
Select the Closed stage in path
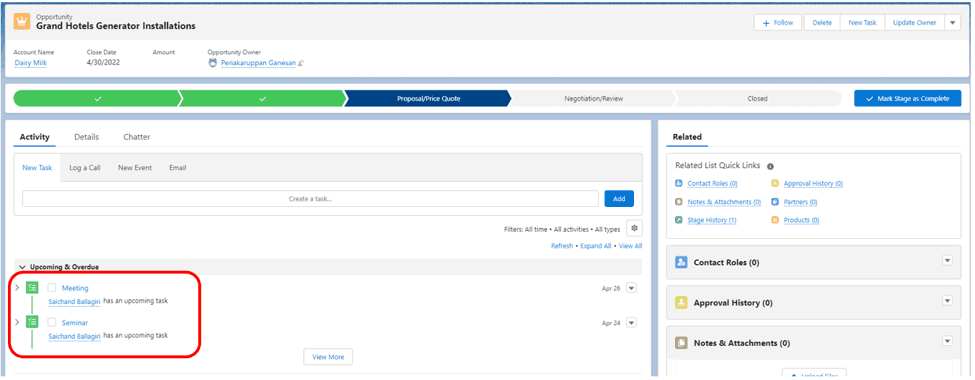[757, 98]
